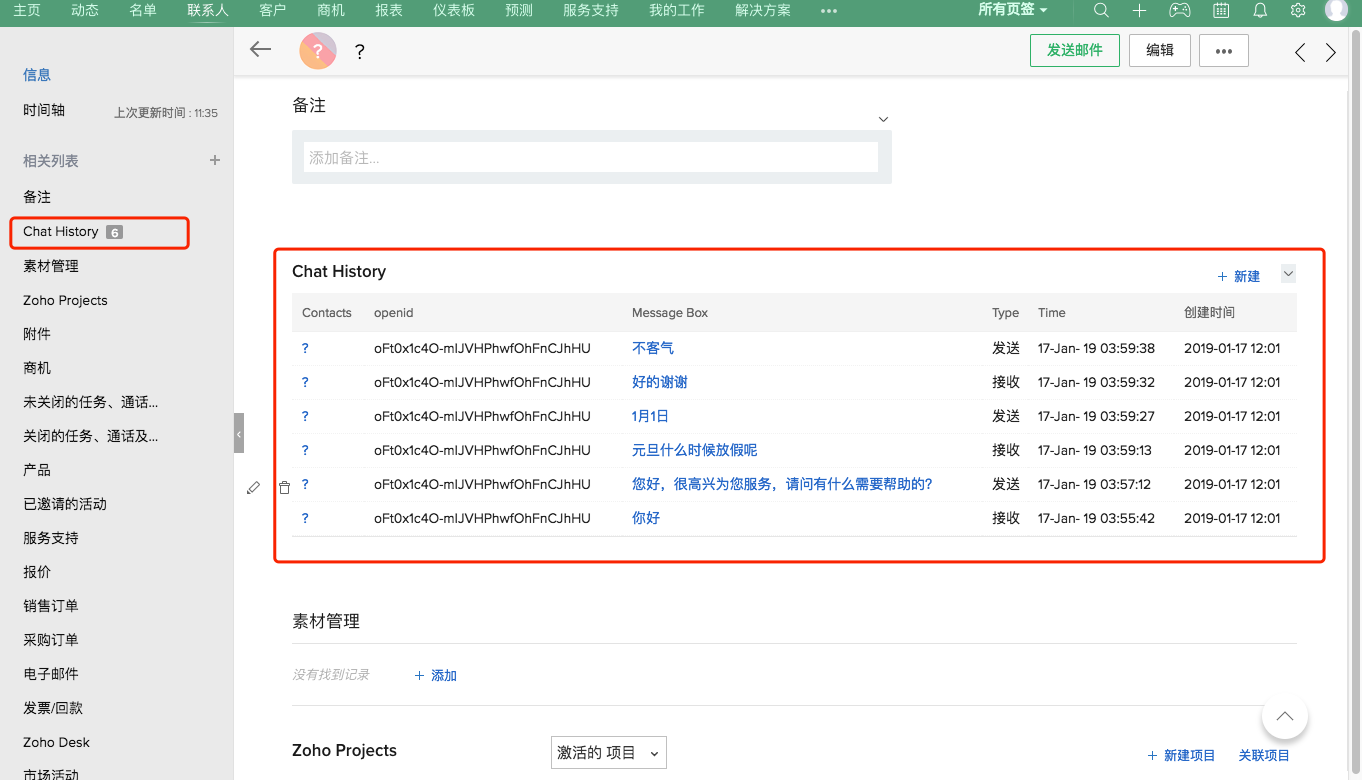This screenshot has height=780, width=1362.
Task: Open the Chat History options chevron
Action: tap(1288, 273)
